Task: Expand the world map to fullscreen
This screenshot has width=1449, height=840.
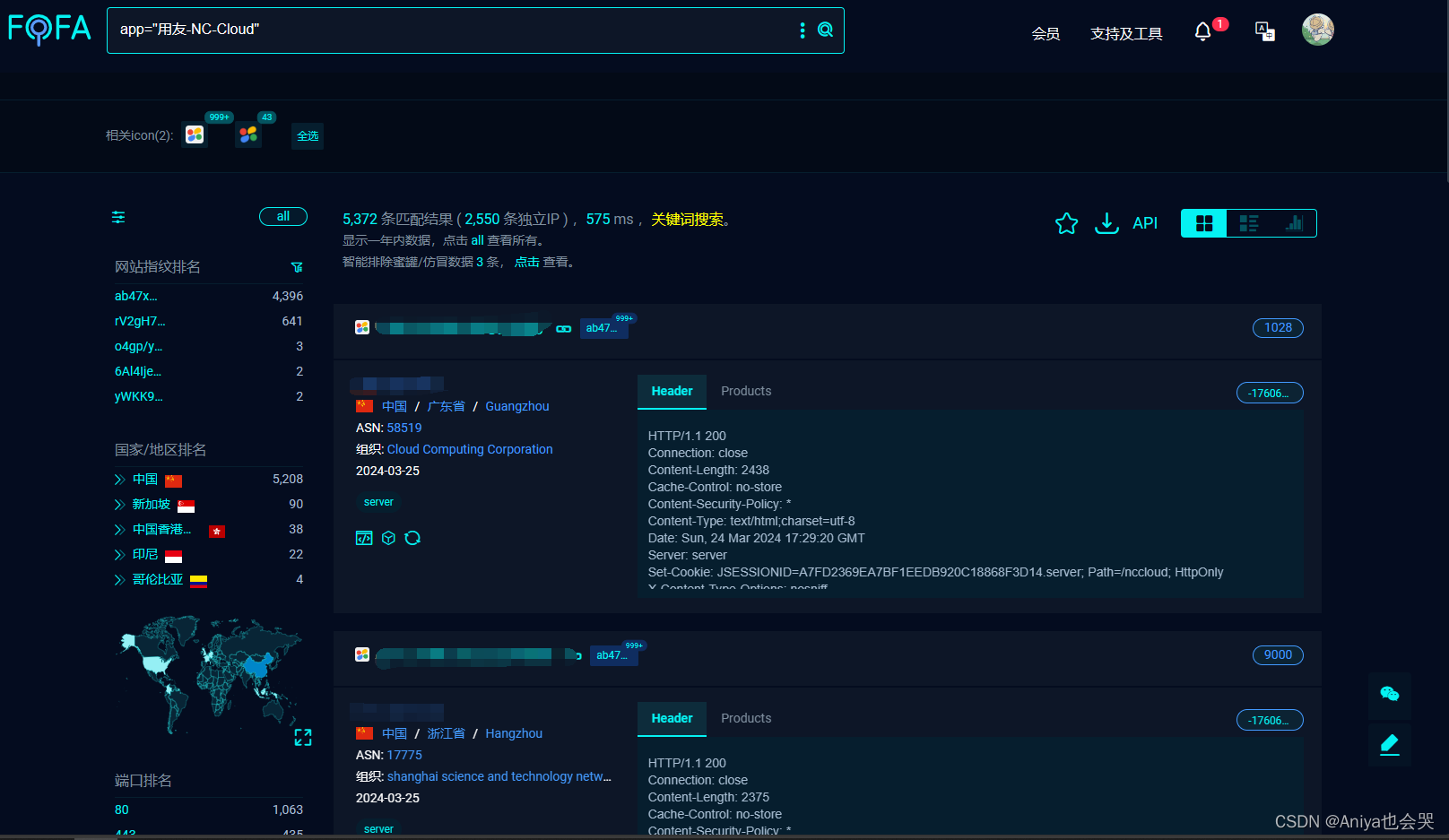Action: 303,737
